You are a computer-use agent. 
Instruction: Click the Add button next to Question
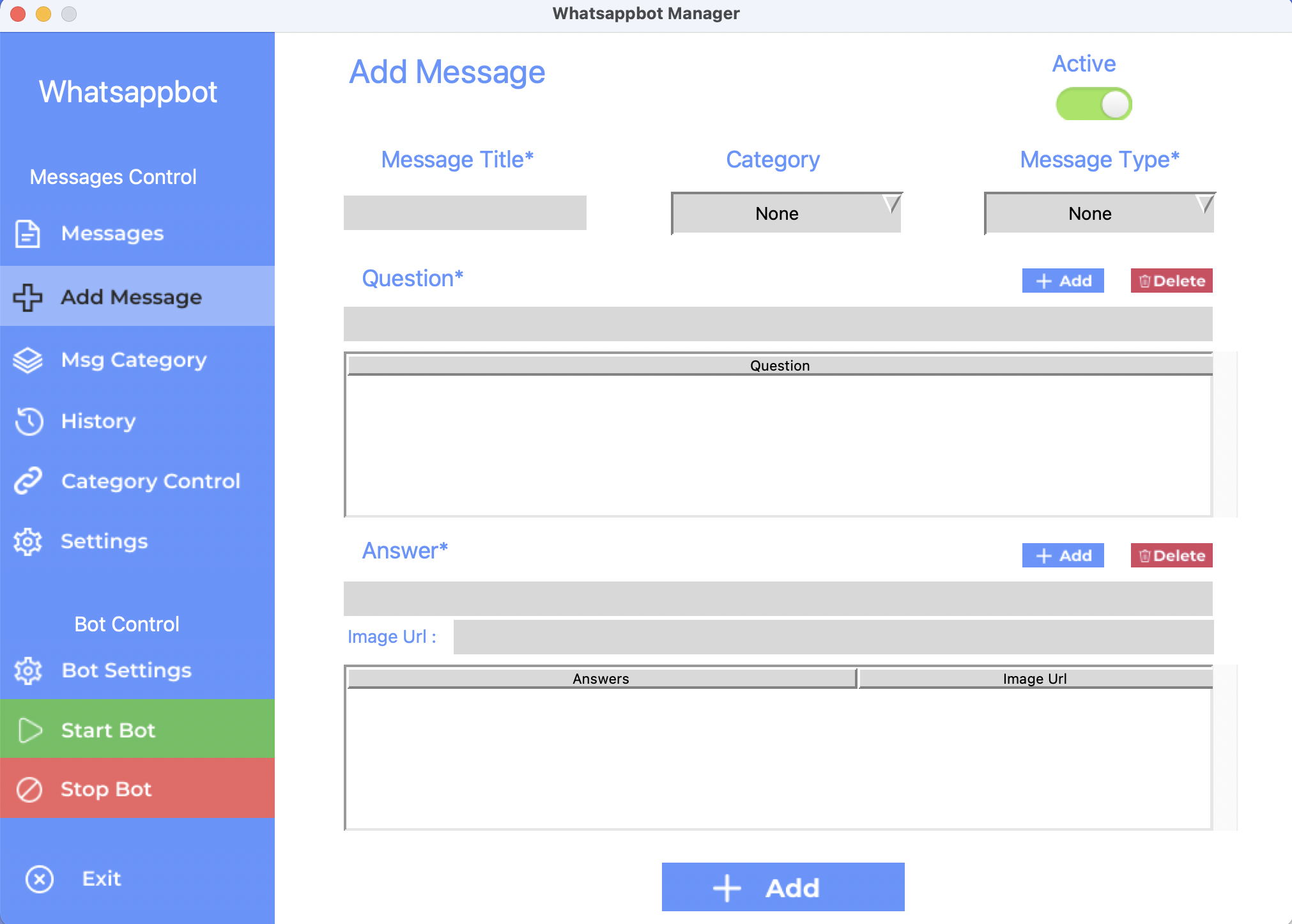[x=1063, y=281]
